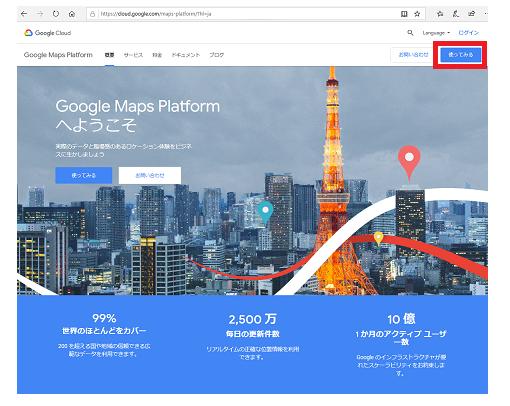Click the browser forward arrow
The width and height of the screenshot is (510, 406).
tap(40, 14)
